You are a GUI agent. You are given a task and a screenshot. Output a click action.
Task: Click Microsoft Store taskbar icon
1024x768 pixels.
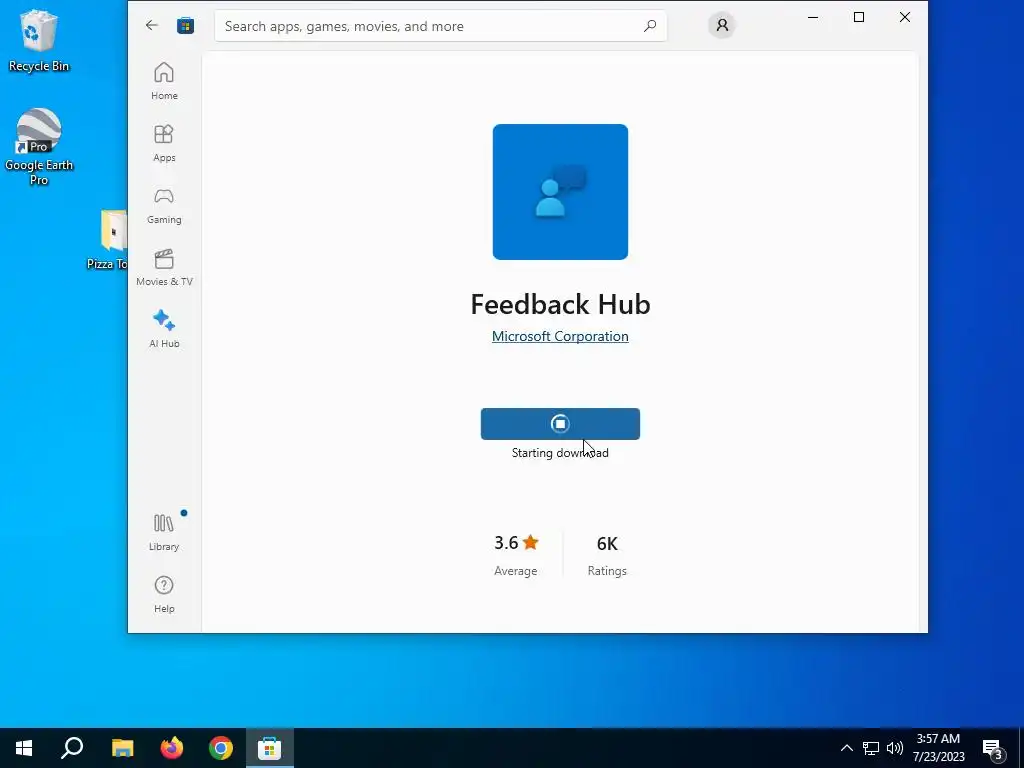coord(270,748)
